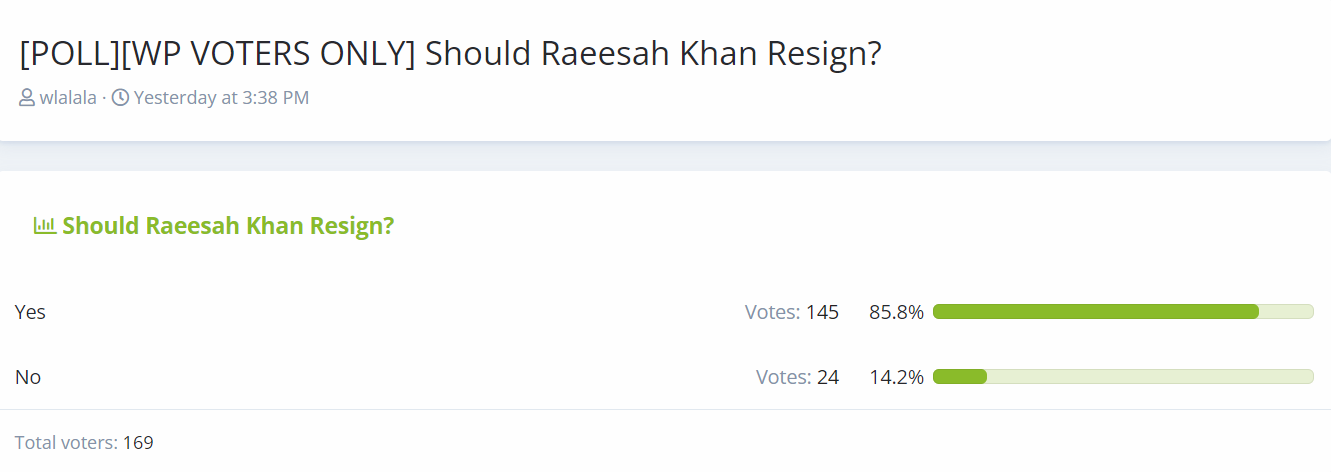Click the green poll question heading

[x=228, y=226]
